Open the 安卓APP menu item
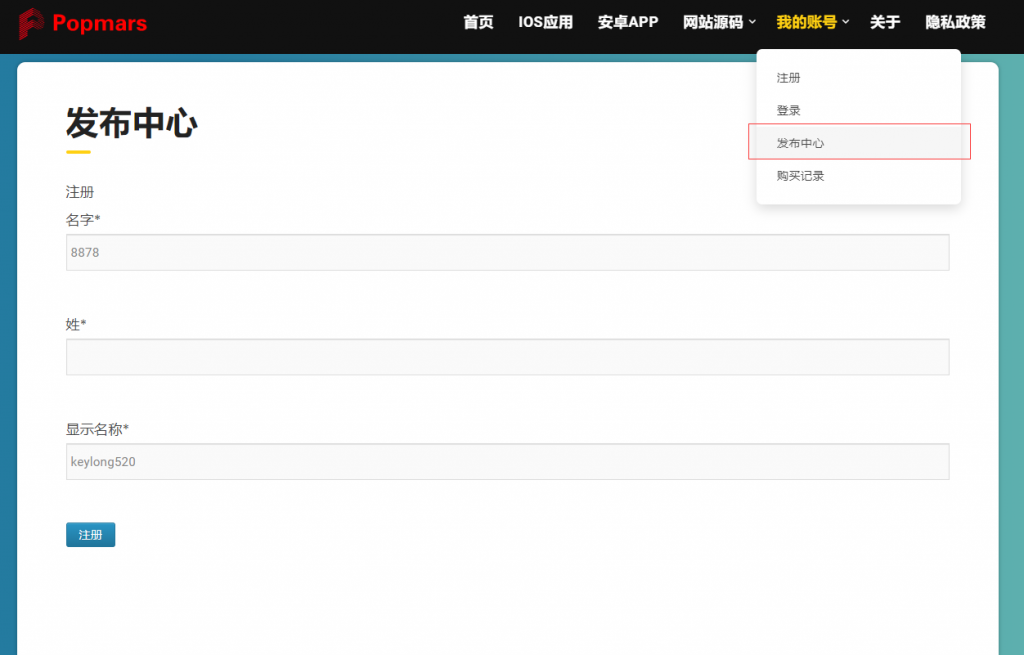This screenshot has height=655, width=1024. (x=628, y=22)
